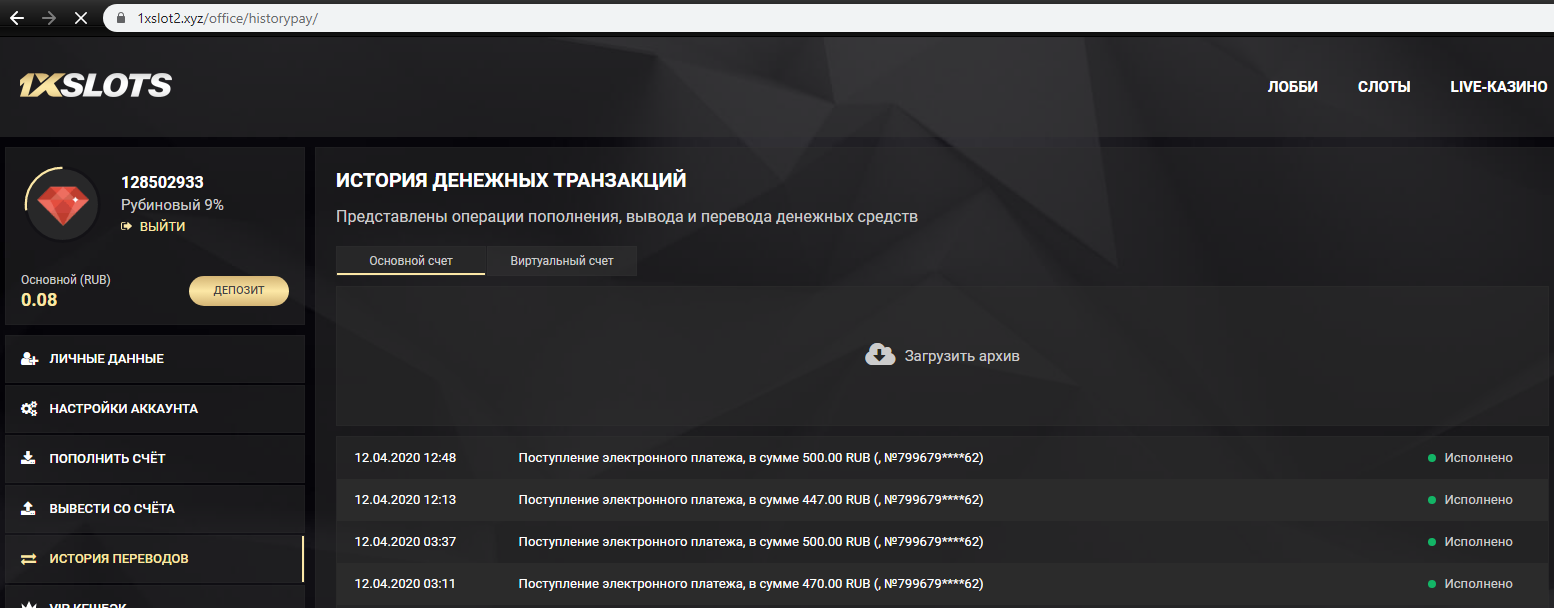Click the gears icon next to НАСТРОЙКИ АККАУНТА
This screenshot has height=608, width=1554.
(29, 409)
